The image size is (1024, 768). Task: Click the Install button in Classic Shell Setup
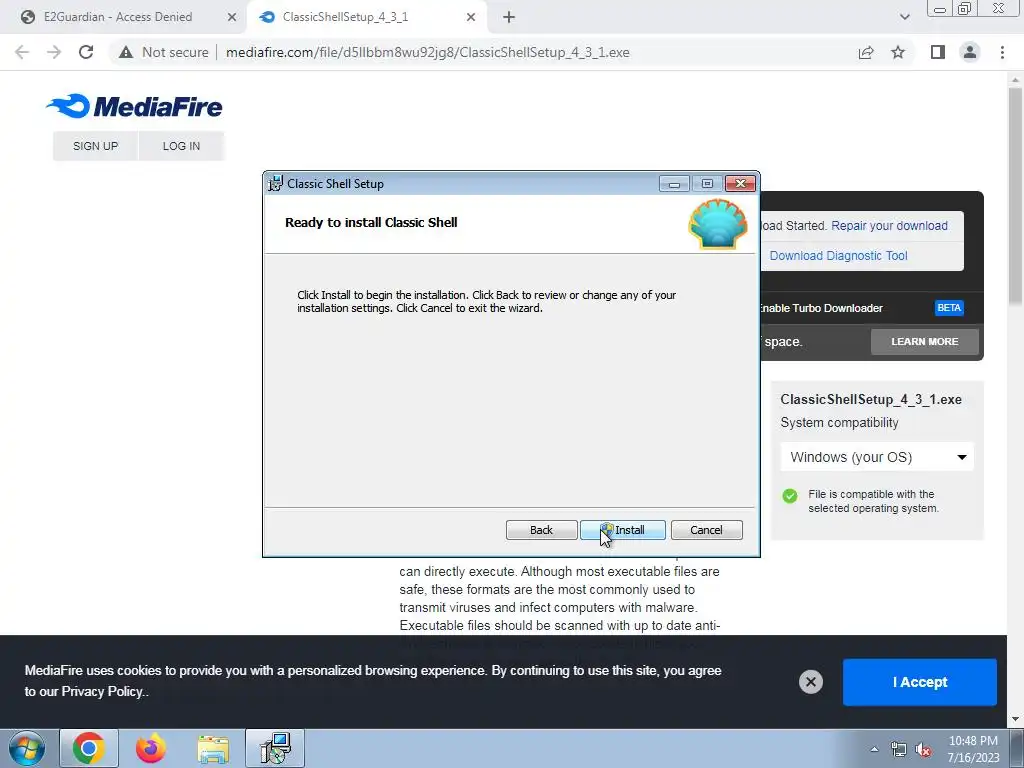pyautogui.click(x=622, y=530)
